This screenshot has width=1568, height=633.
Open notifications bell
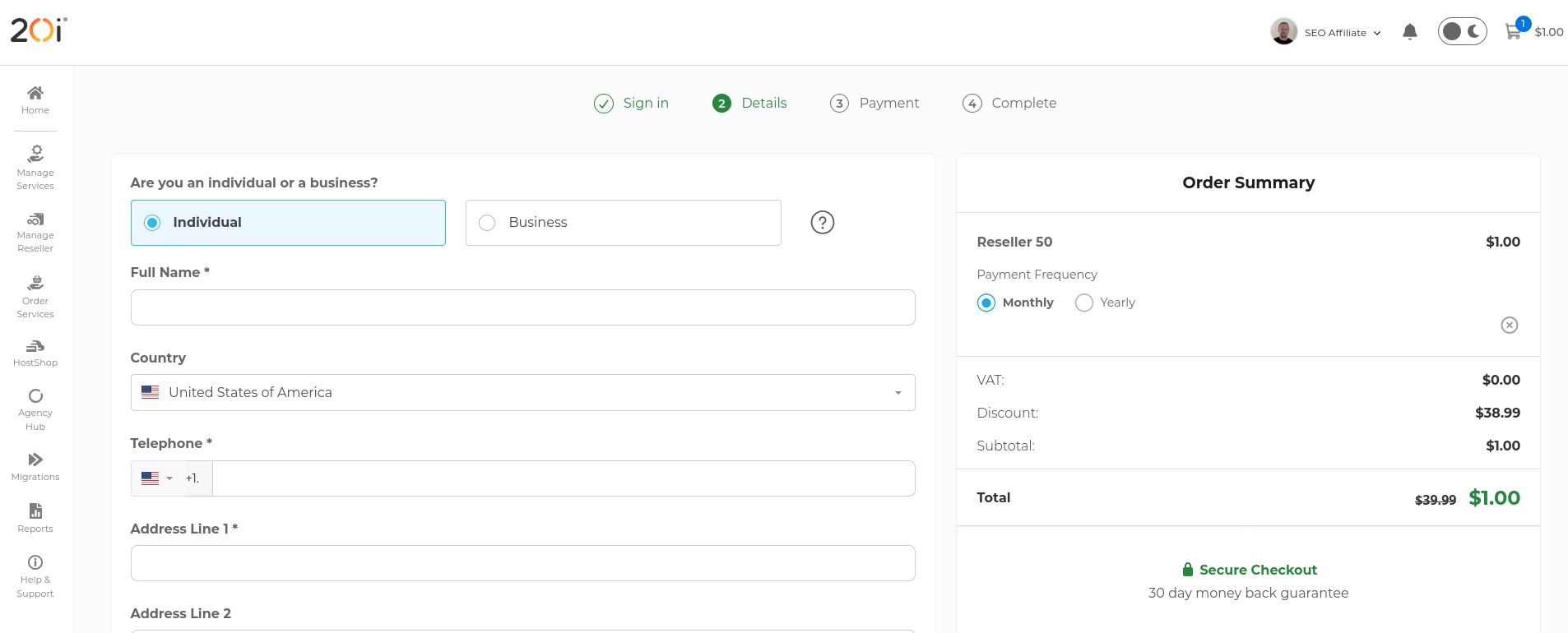point(1410,32)
